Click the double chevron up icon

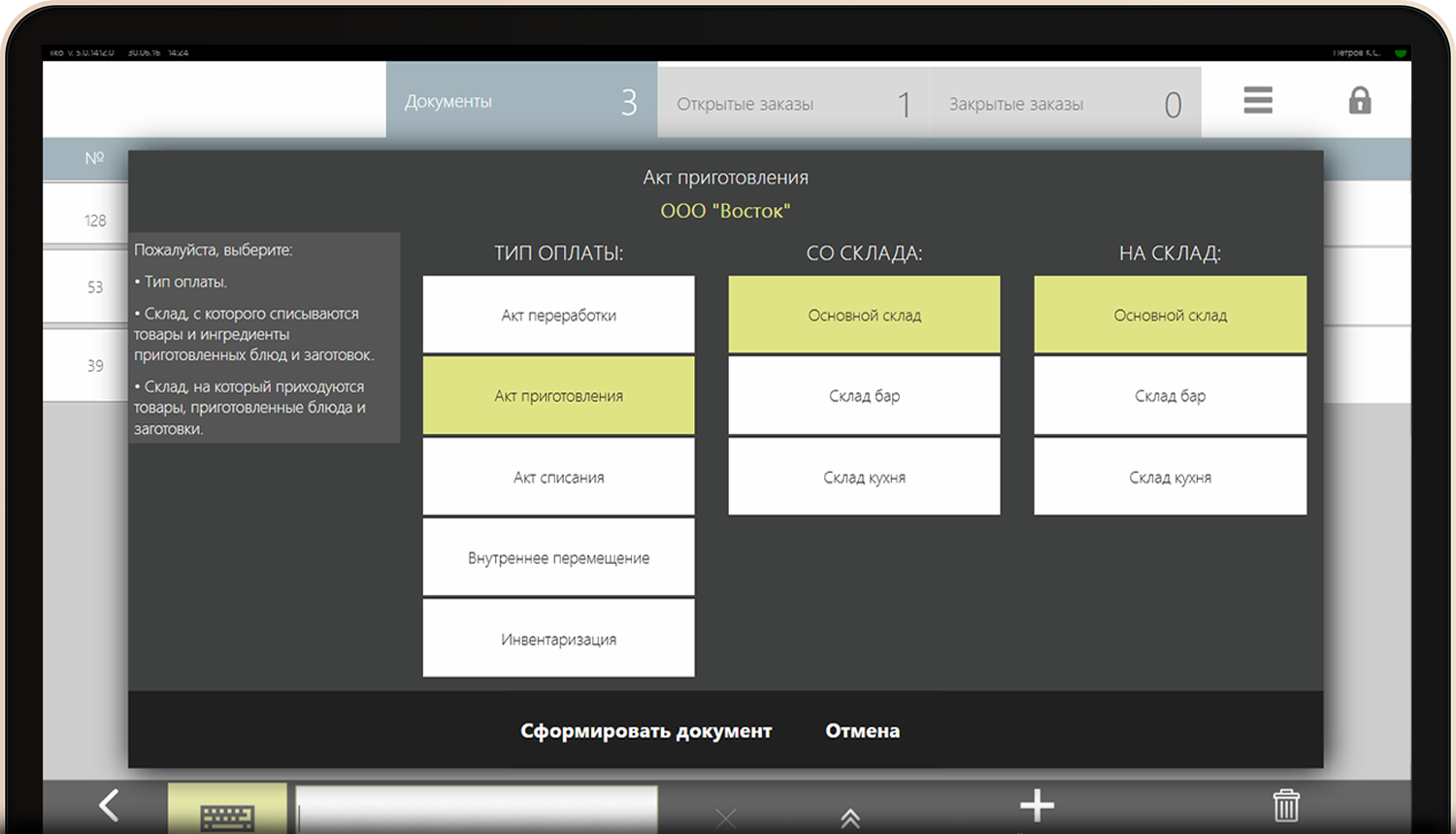[x=850, y=817]
